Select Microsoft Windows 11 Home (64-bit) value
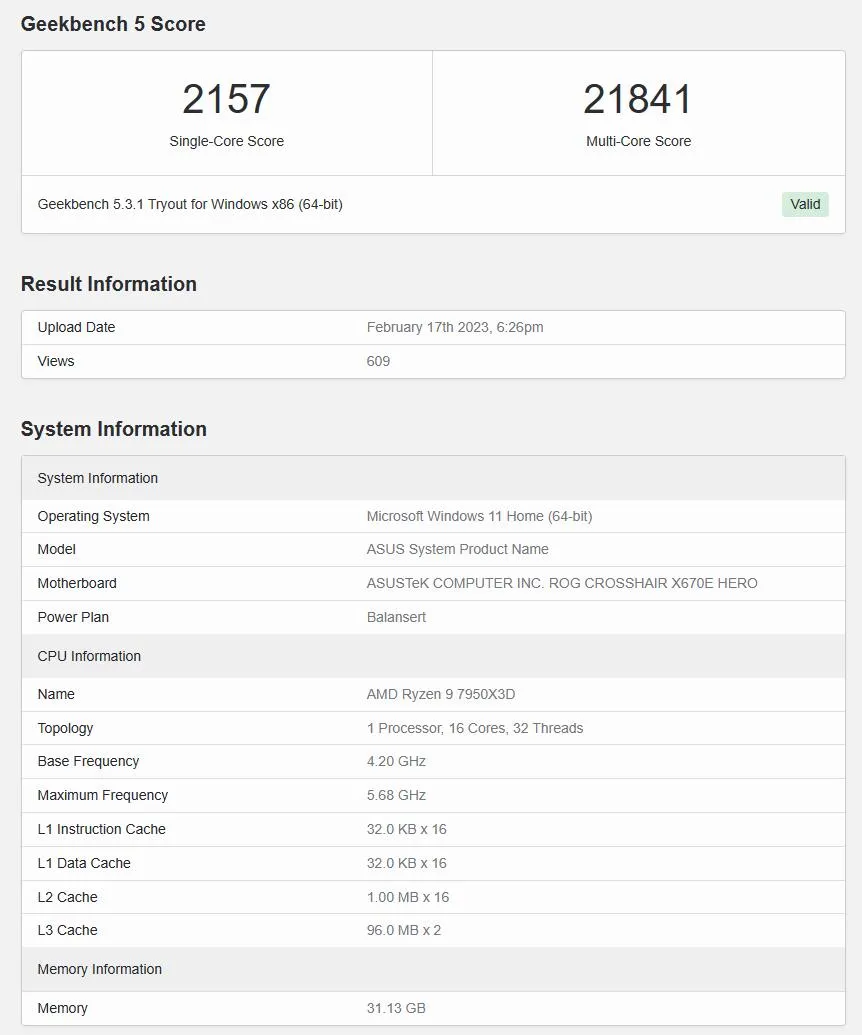This screenshot has height=1035, width=862. coord(479,516)
